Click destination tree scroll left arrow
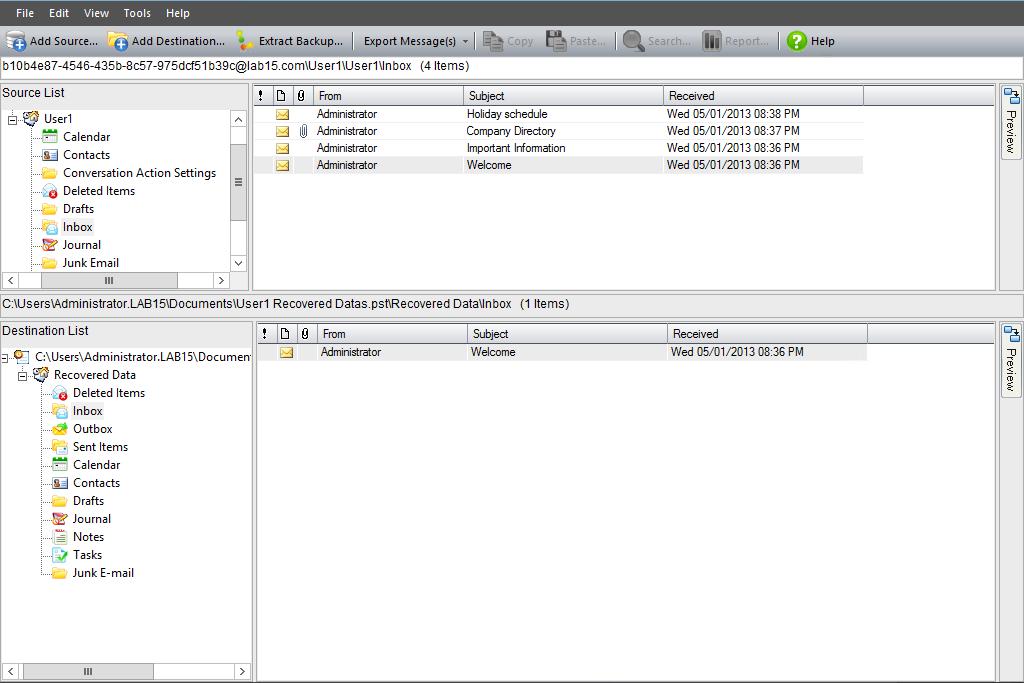 [11, 671]
